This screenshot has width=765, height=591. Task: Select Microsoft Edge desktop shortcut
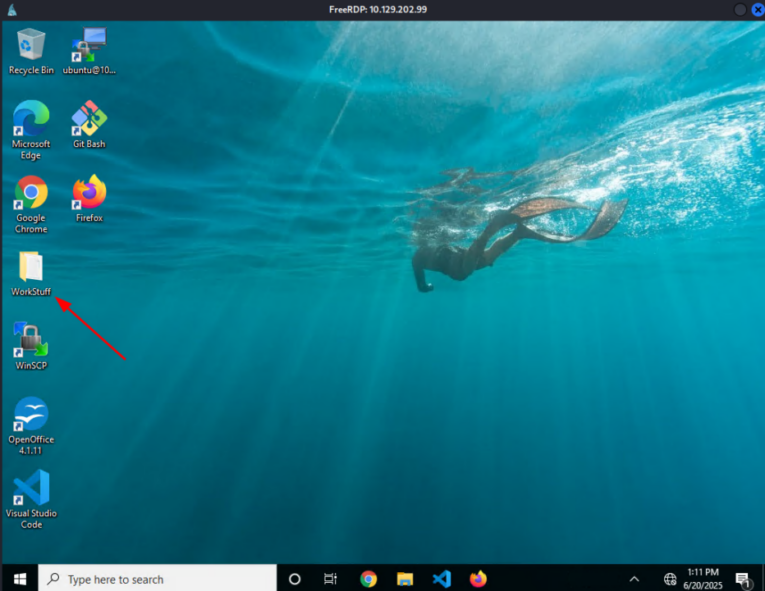coord(31,120)
